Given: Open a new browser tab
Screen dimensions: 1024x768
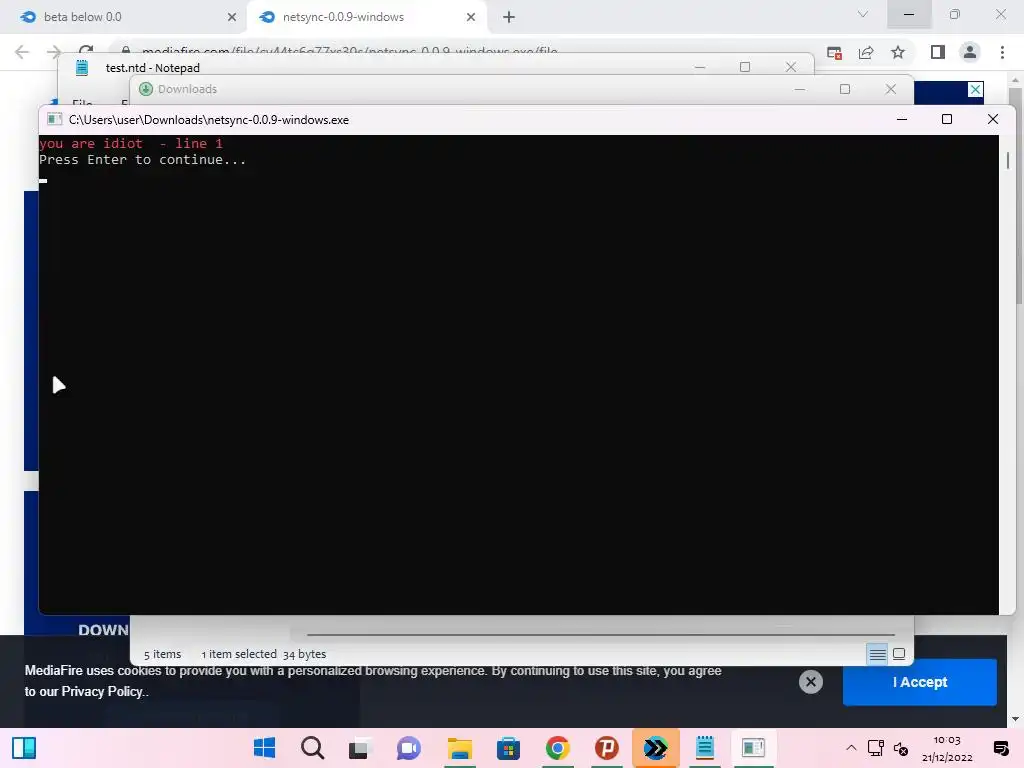Looking at the screenshot, I should [509, 17].
